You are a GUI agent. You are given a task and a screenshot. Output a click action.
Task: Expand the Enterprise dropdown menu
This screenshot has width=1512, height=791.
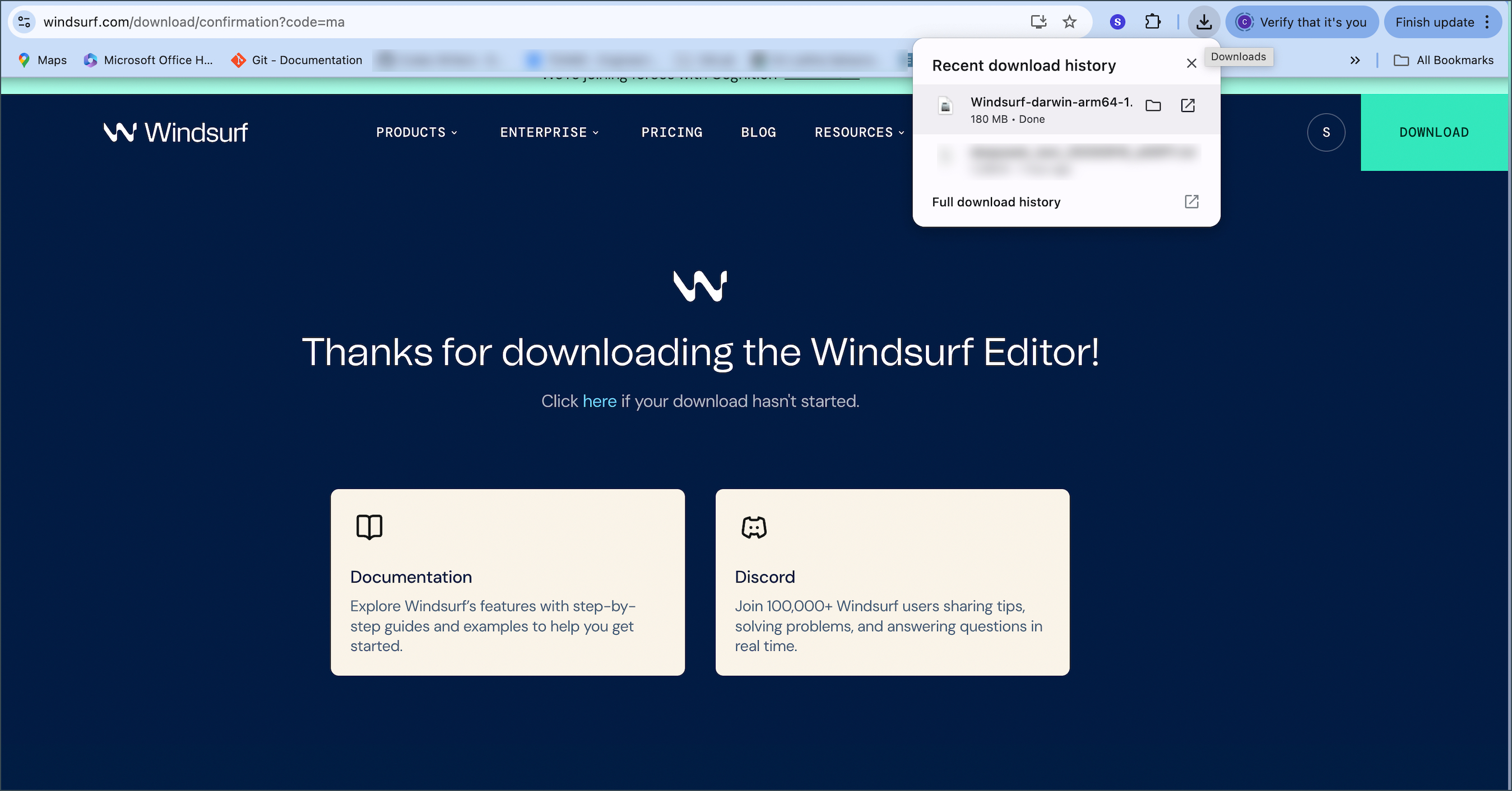click(x=549, y=133)
